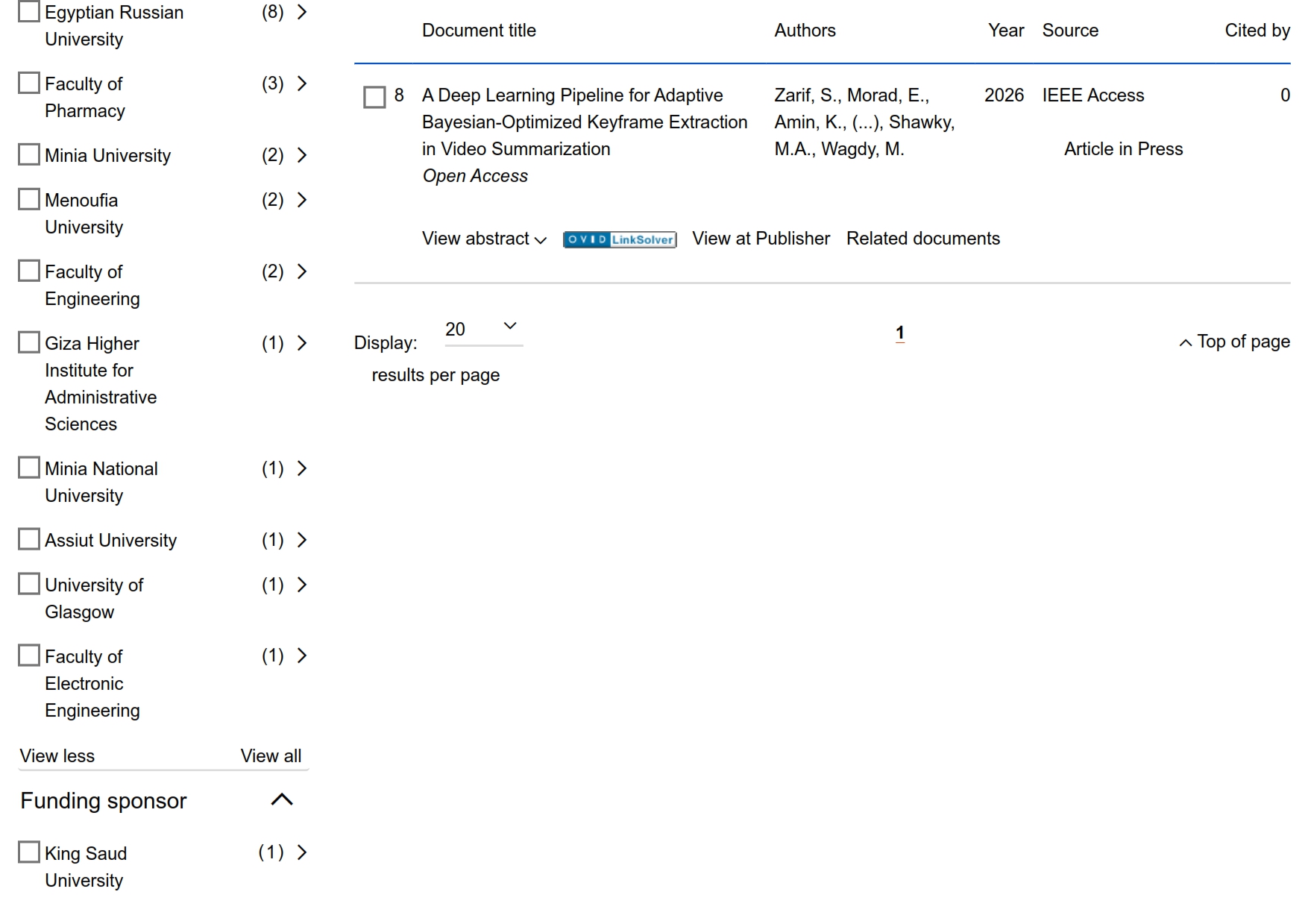Viewport: 1308px width, 924px height.
Task: Collapse the Funding sponsor section
Action: (282, 800)
